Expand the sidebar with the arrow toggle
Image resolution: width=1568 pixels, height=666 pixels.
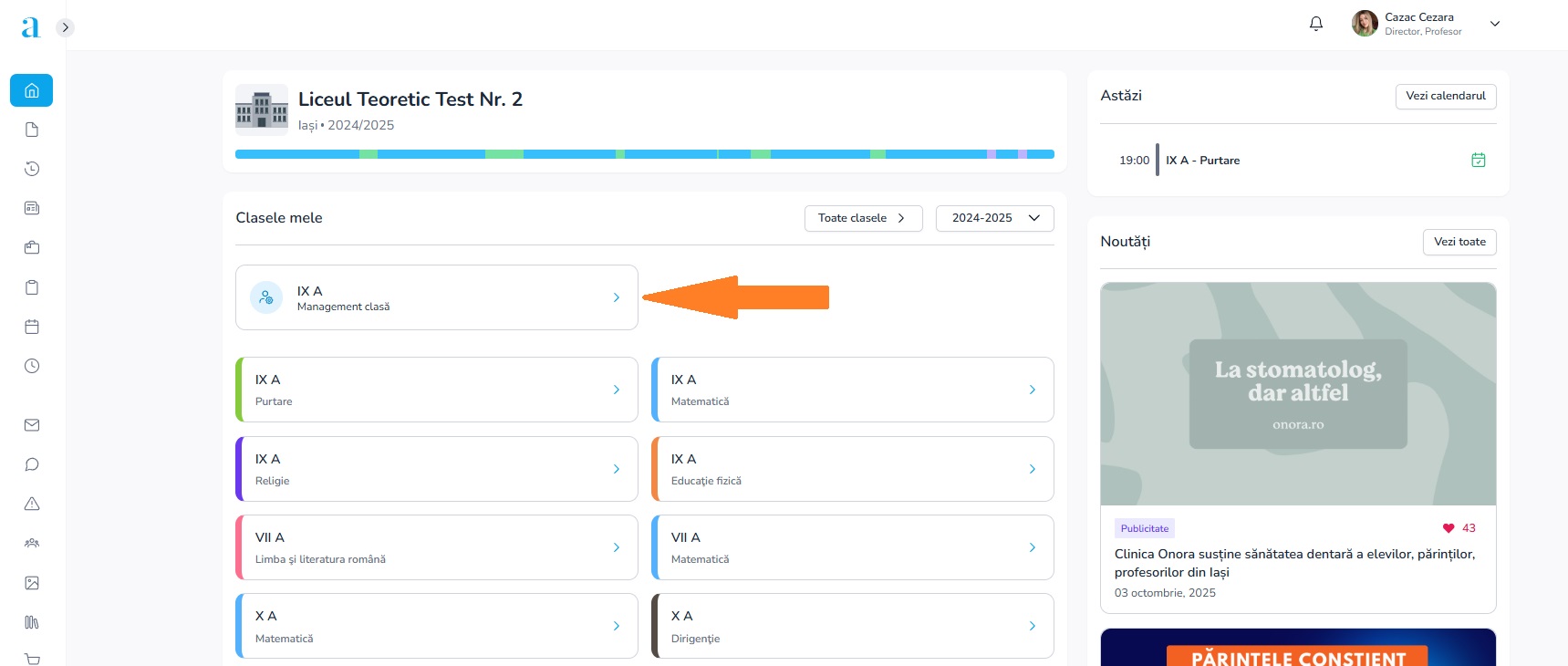click(65, 27)
